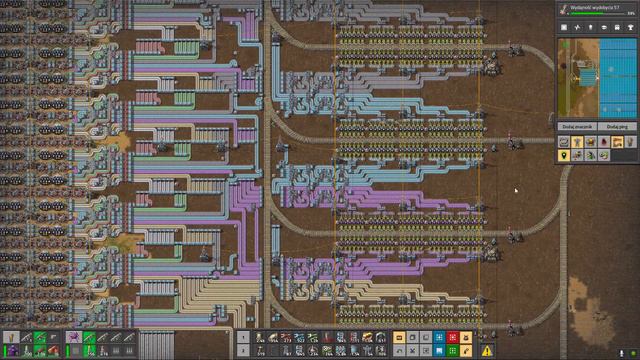Click the square icon left of production statistics

click(x=564, y=27)
